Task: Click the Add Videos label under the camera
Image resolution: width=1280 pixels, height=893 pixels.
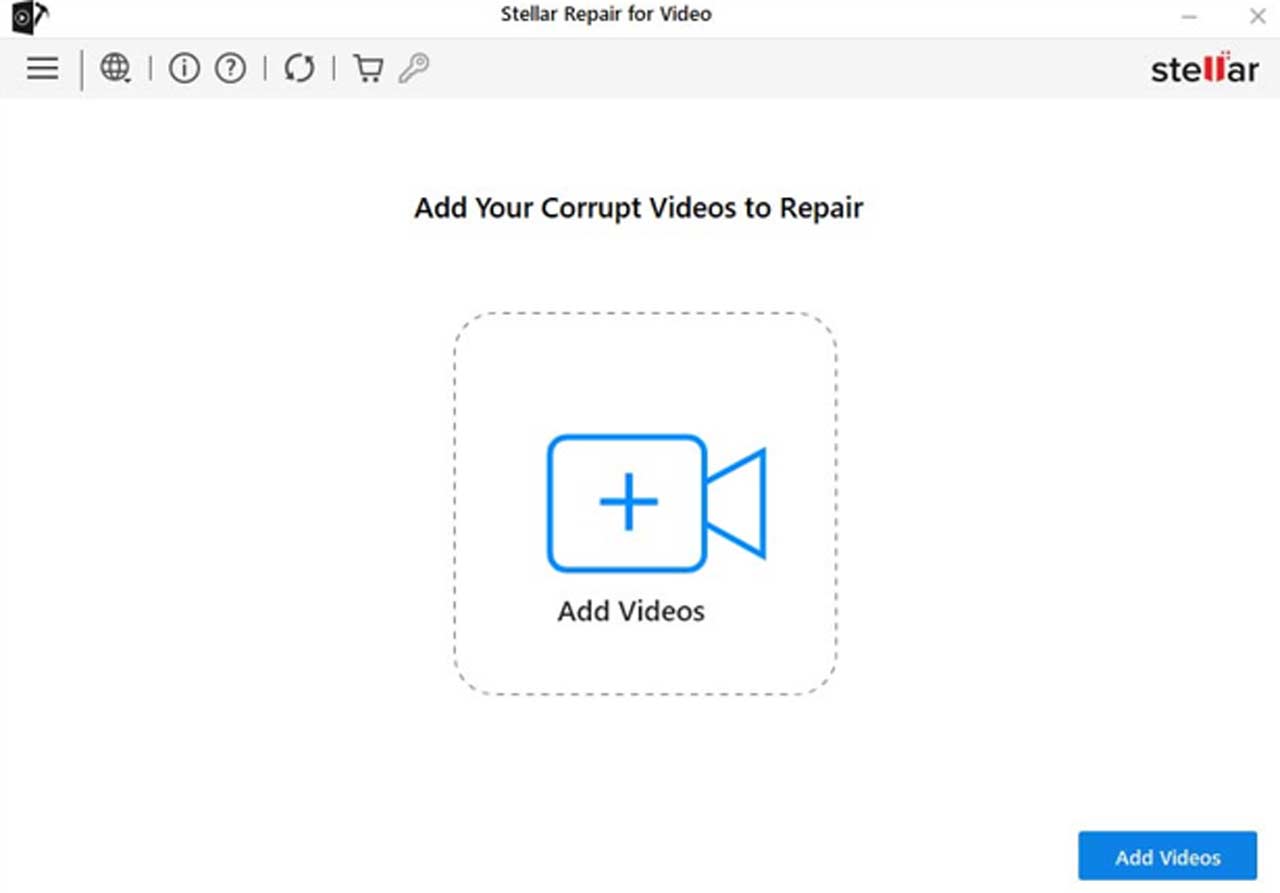Action: pos(631,611)
